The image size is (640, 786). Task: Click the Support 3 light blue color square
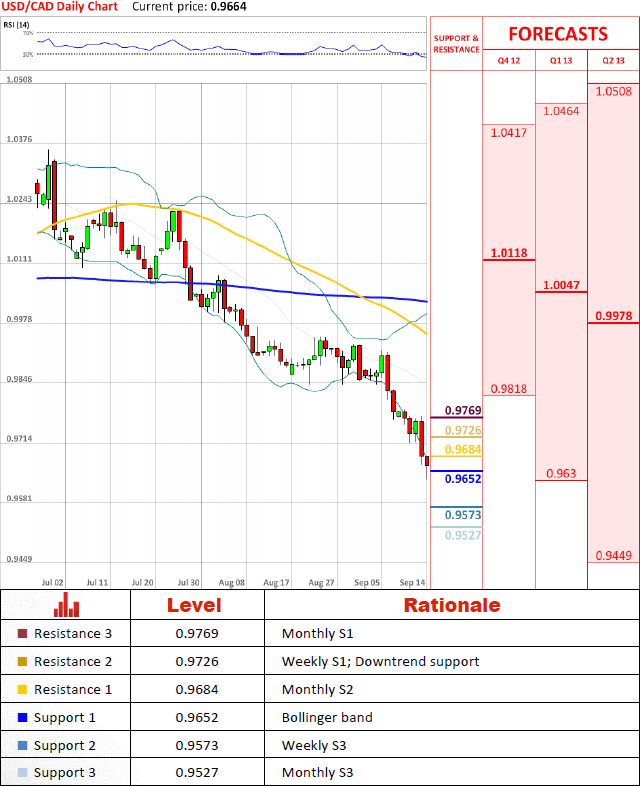22,773
